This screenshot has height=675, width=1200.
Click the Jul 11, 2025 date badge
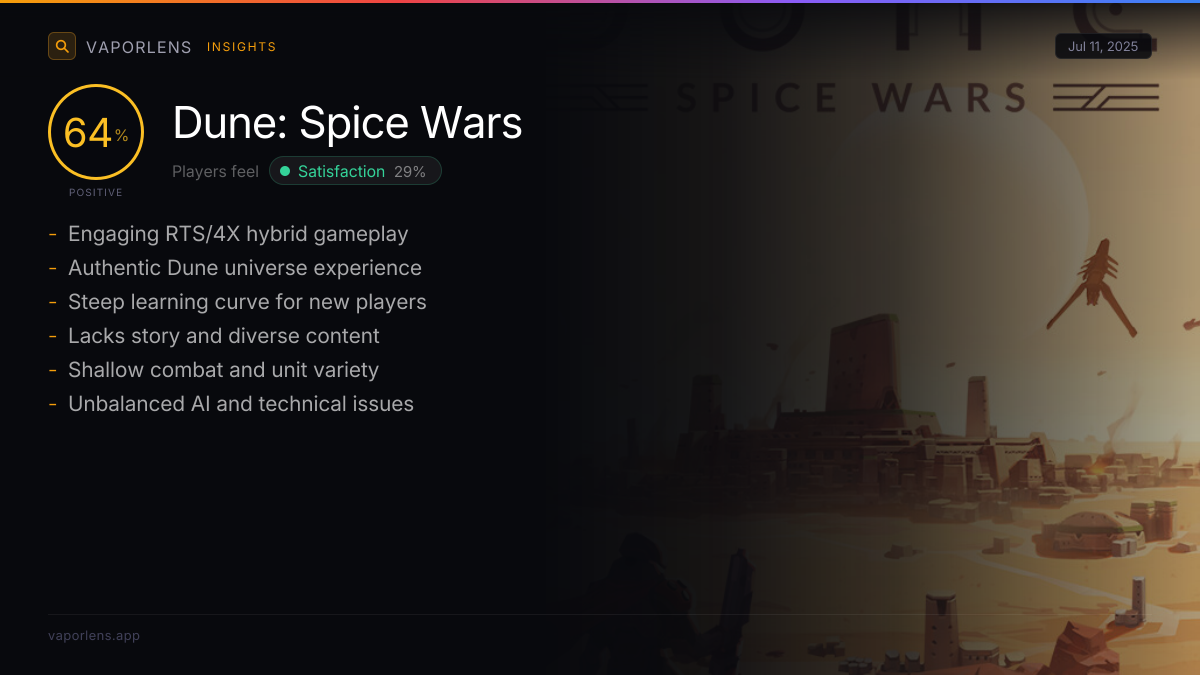tap(1104, 46)
